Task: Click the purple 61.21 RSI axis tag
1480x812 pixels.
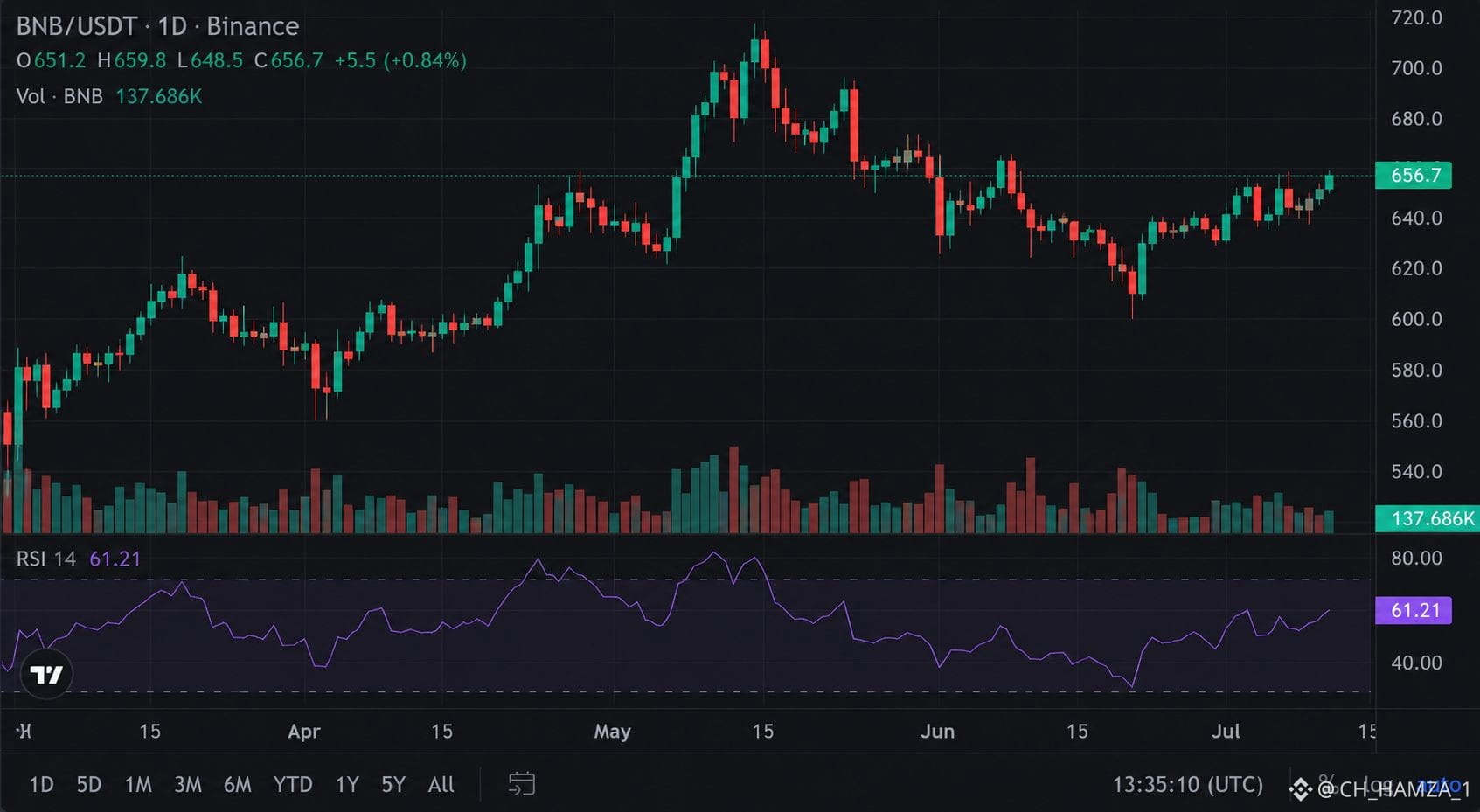Action: 1414,610
